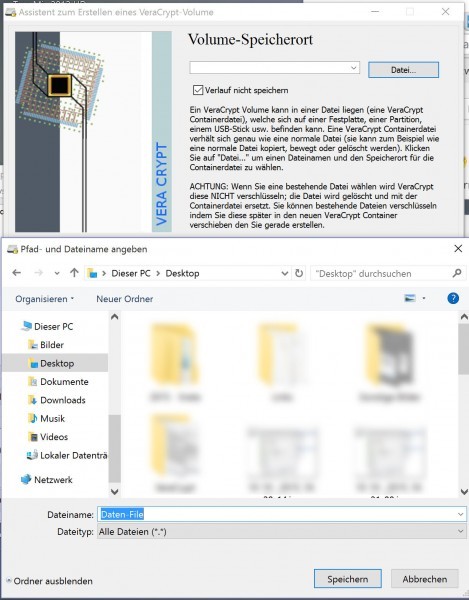Click the Lokaler Datenträger drive icon
Image resolution: width=469 pixels, height=600 pixels.
point(32,455)
